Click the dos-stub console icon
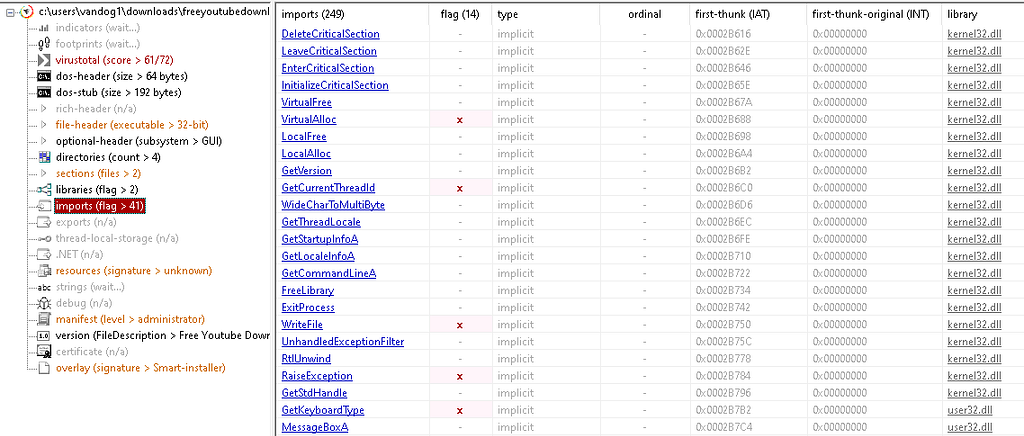Viewport: 1024px width, 436px height. coord(44,93)
